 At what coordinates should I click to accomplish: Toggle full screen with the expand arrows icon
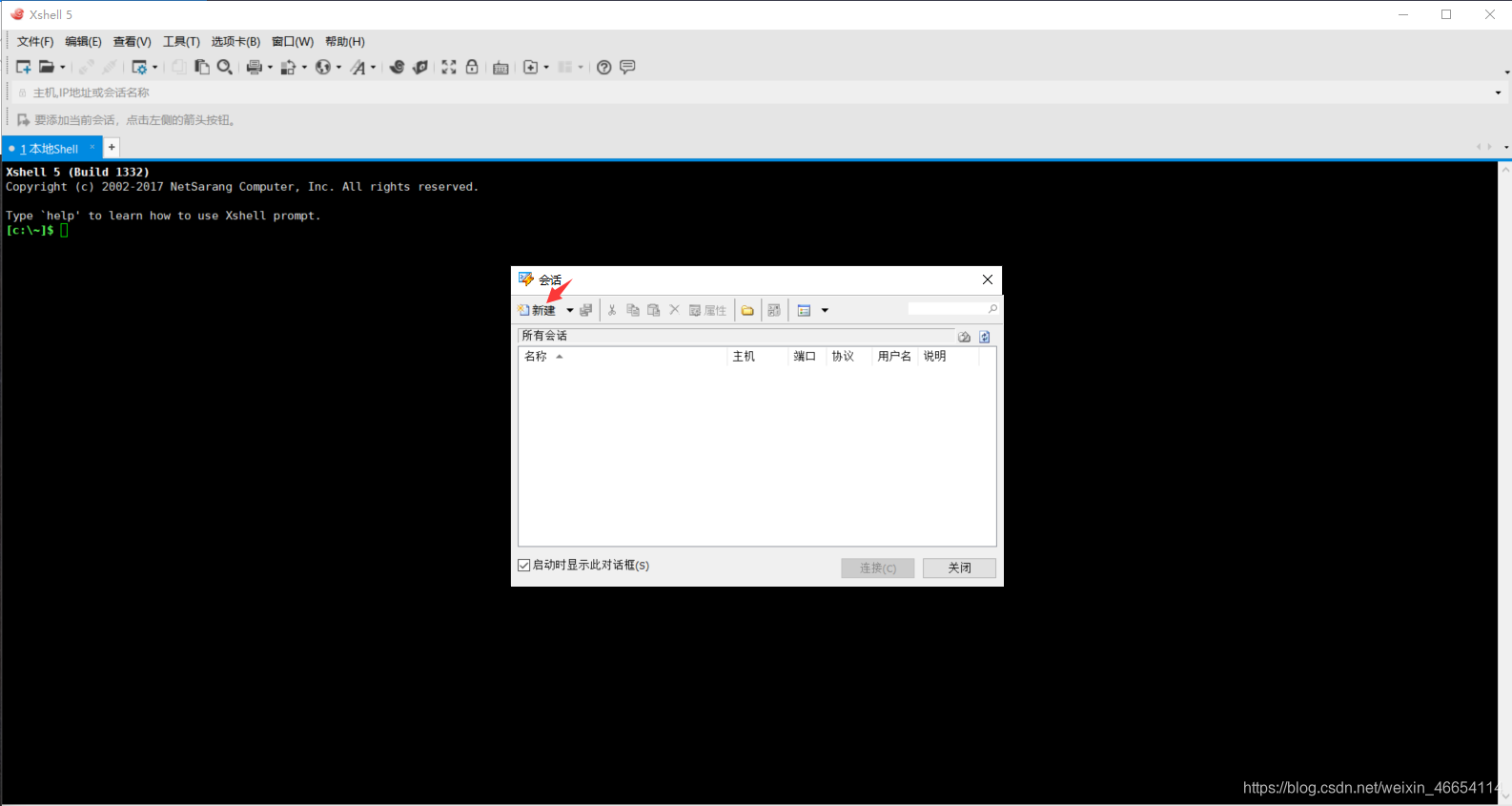[x=449, y=67]
